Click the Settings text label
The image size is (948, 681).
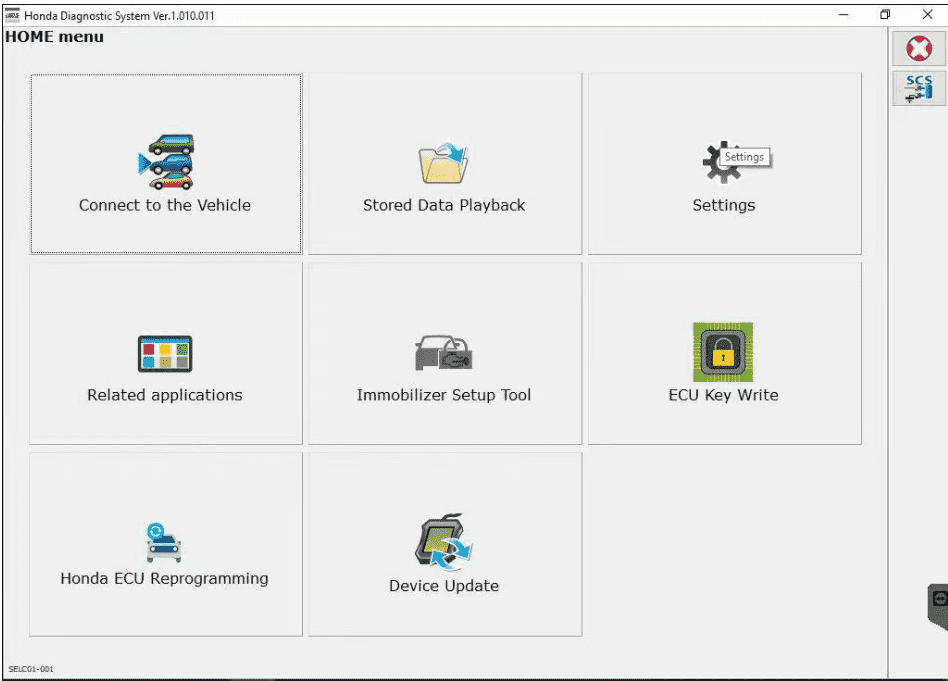tap(724, 205)
